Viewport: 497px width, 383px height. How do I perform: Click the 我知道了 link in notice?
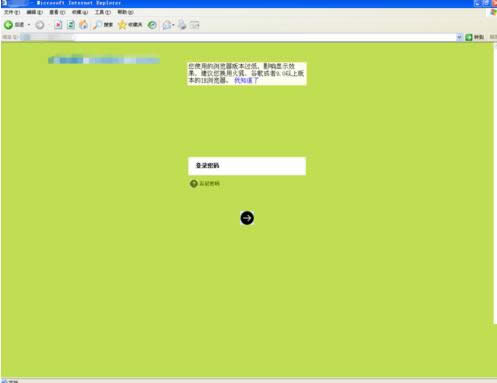[x=246, y=80]
